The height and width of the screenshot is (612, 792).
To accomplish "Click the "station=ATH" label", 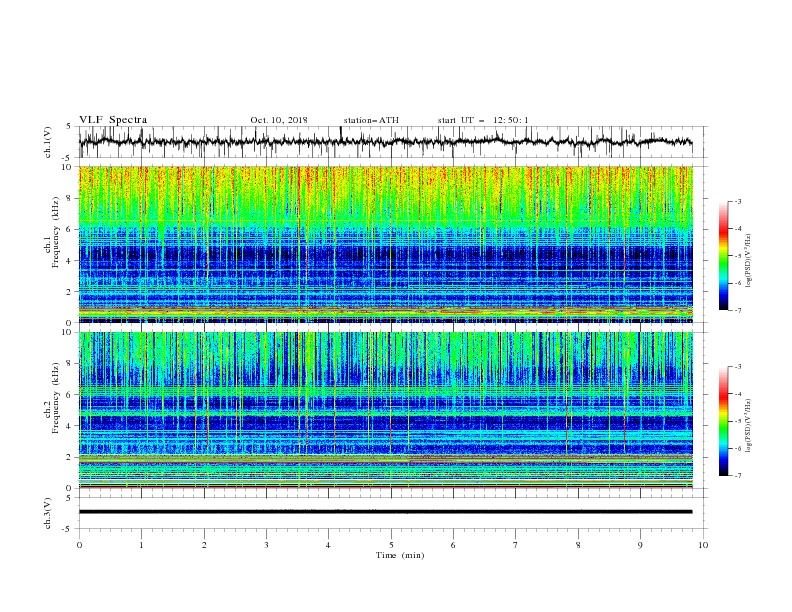I will pyautogui.click(x=371, y=120).
